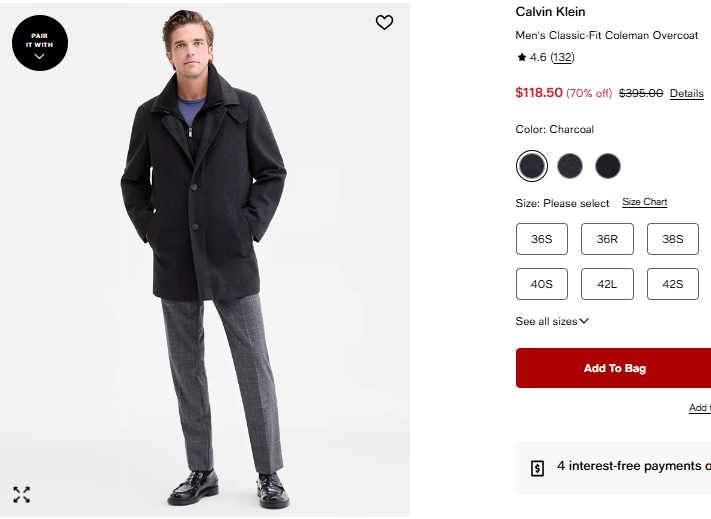Choose size 42S
711x519 pixels.
(673, 284)
